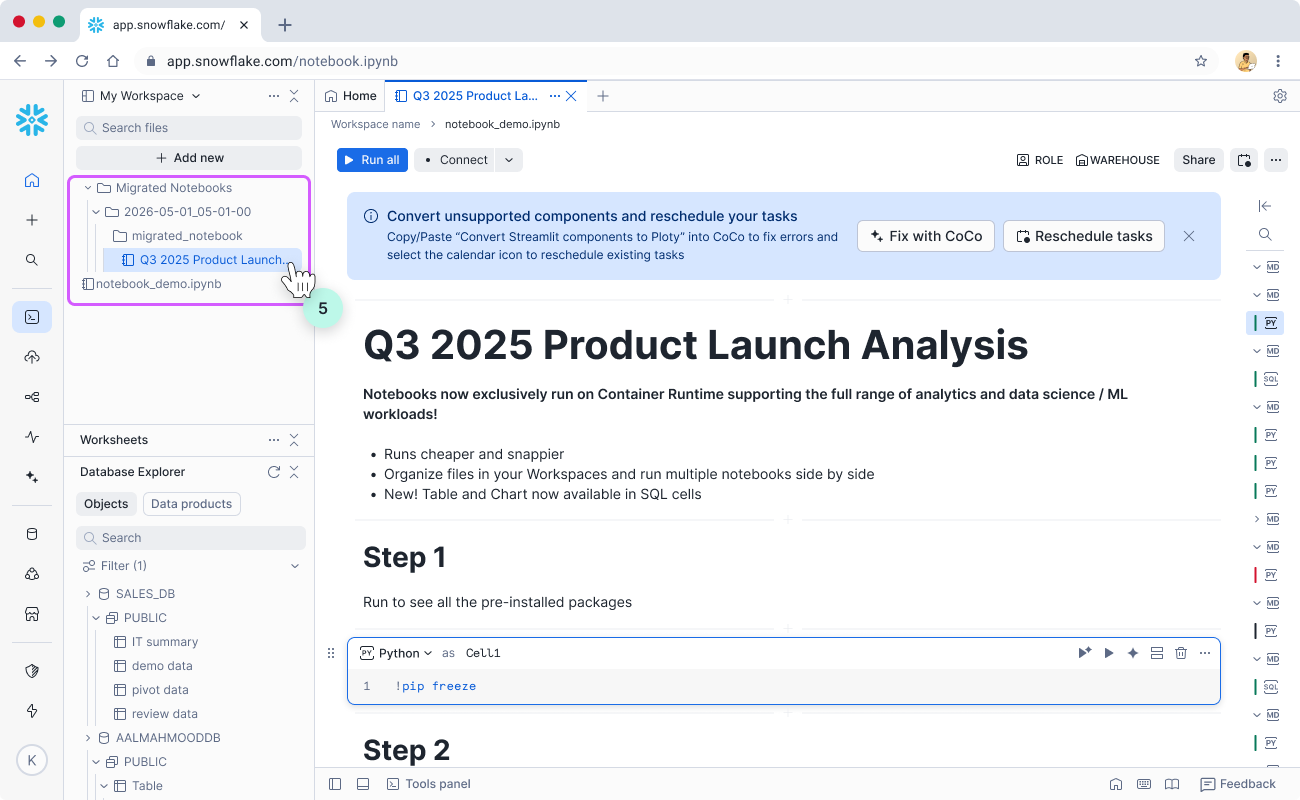1300x800 pixels.
Task: Refresh the Database Explorer
Action: point(274,472)
